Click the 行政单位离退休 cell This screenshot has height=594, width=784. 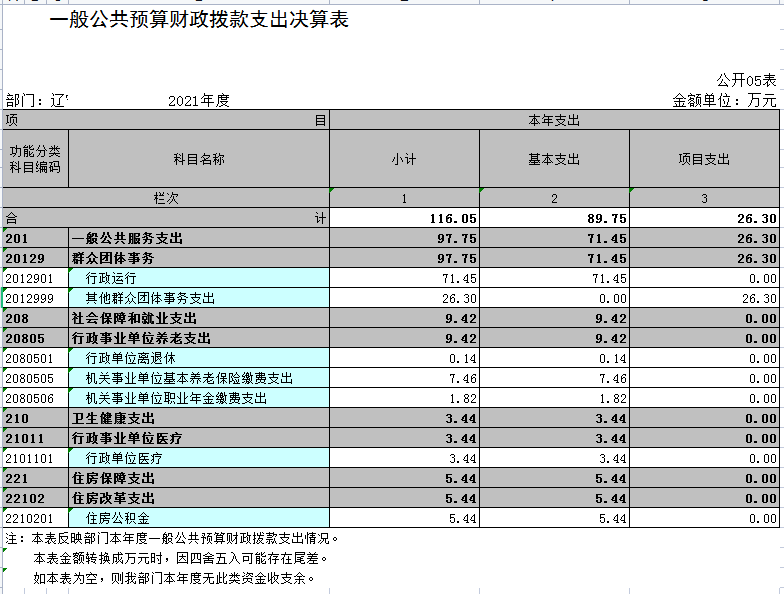pyautogui.click(x=199, y=358)
